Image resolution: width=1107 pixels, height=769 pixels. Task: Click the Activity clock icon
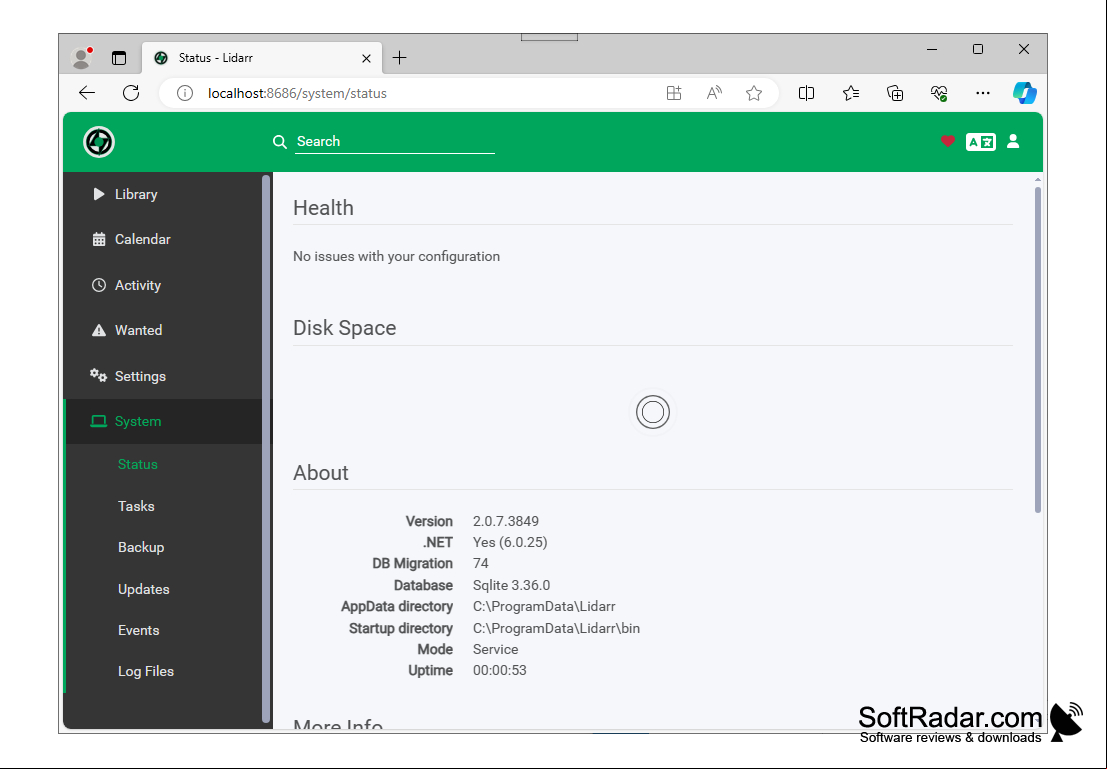click(x=99, y=285)
